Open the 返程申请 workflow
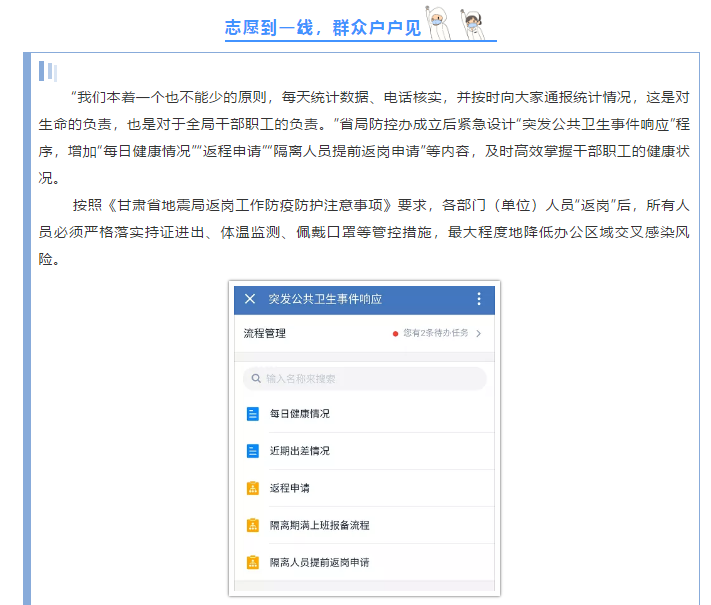Viewport: 711px width, 605px height. tap(290, 488)
